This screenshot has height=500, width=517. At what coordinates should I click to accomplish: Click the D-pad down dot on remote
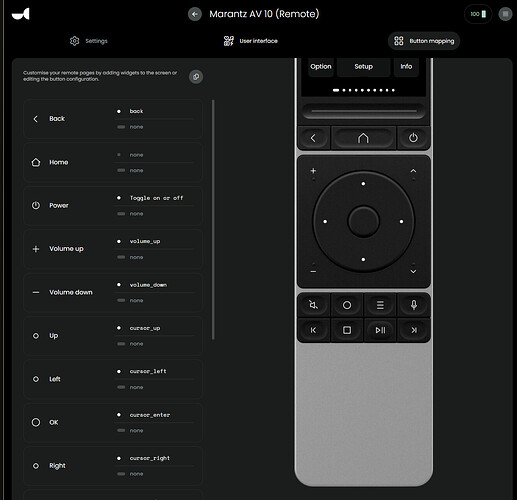pos(363,259)
